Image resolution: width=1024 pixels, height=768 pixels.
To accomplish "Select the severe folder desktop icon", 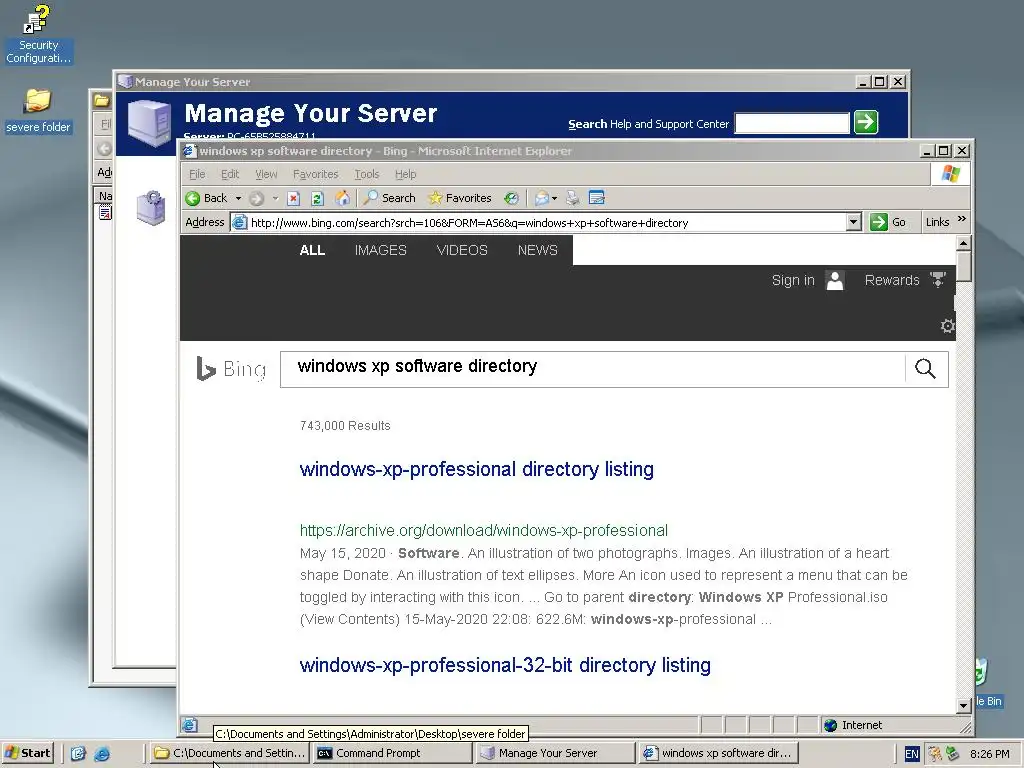I will (37, 111).
